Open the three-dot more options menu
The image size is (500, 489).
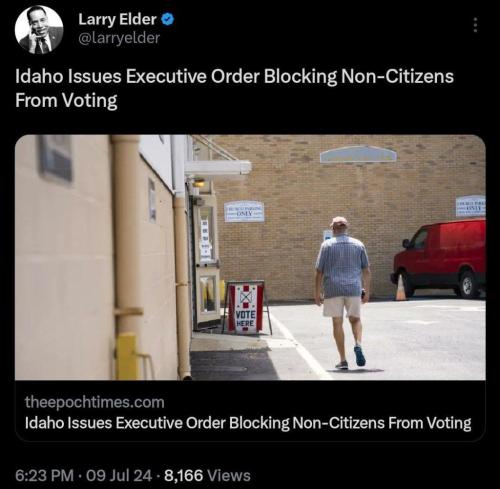[x=476, y=25]
